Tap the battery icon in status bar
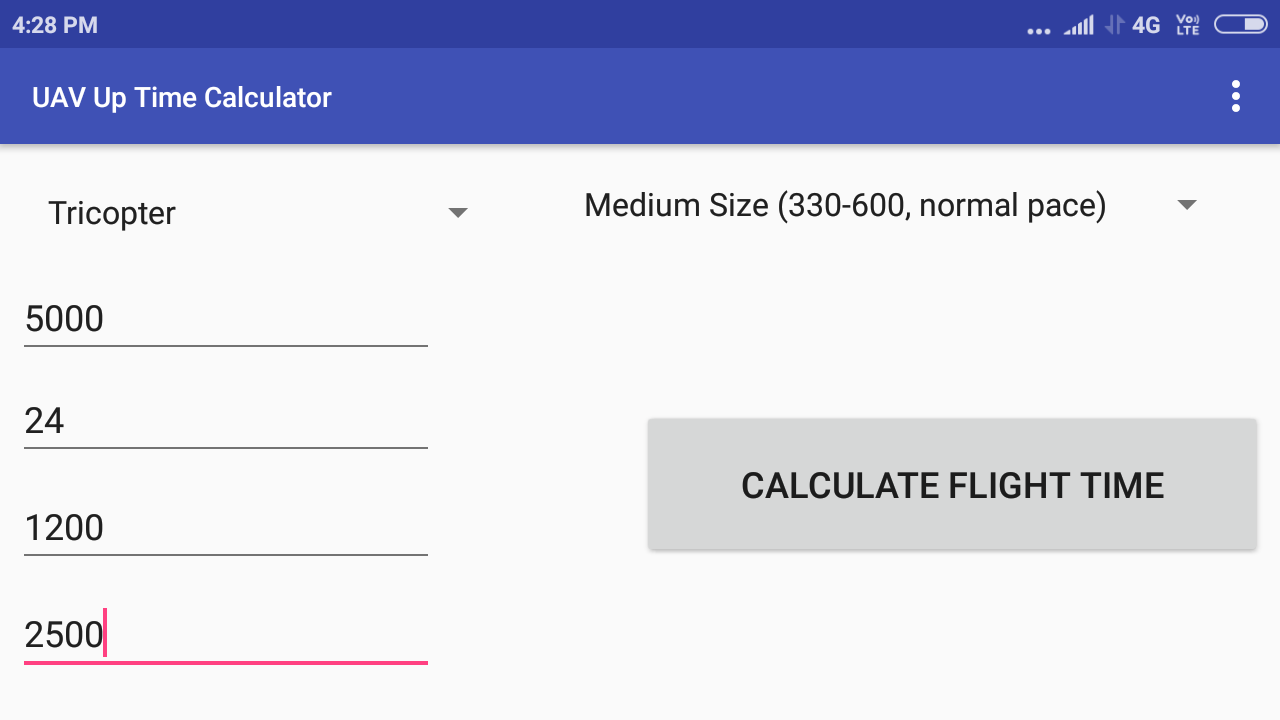1280x720 pixels. (1240, 24)
